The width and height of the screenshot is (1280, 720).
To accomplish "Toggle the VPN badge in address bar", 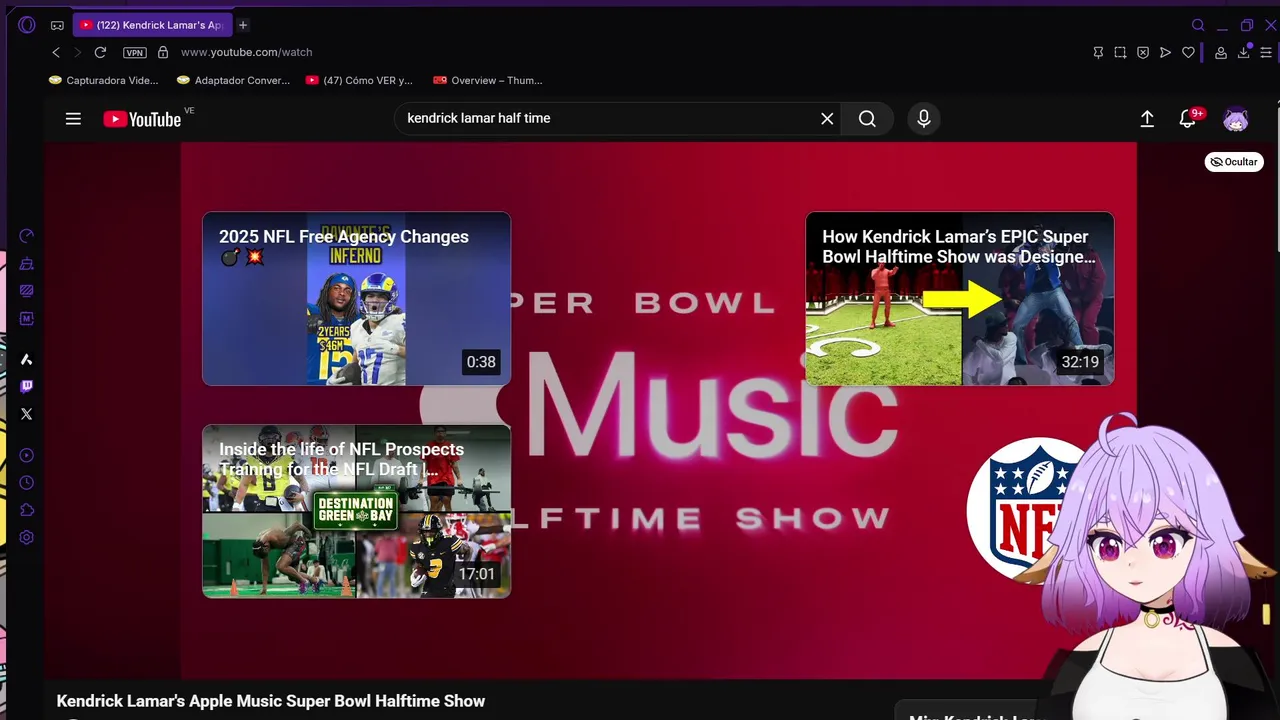I will (134, 52).
